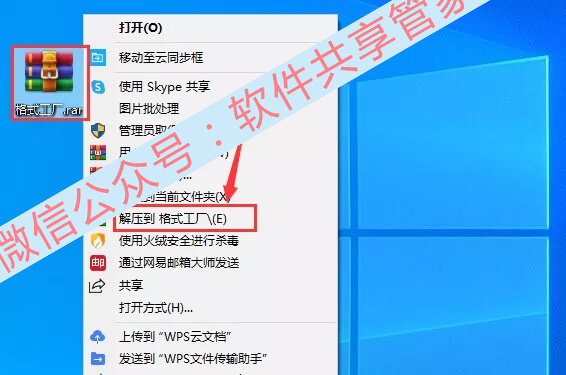Viewport: 566px width, 375px height.
Task: Select 发送到 "WPS文件传输助手"
Action: [193, 359]
